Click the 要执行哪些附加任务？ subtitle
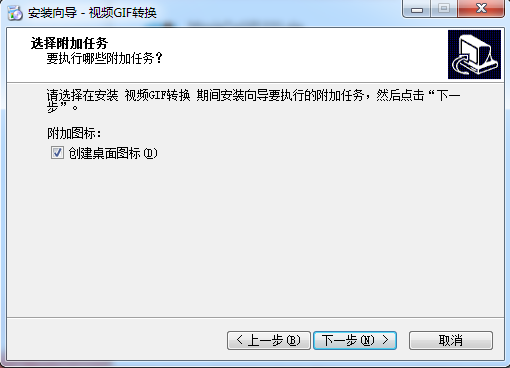Screen dimensions: 510x368 [105, 58]
